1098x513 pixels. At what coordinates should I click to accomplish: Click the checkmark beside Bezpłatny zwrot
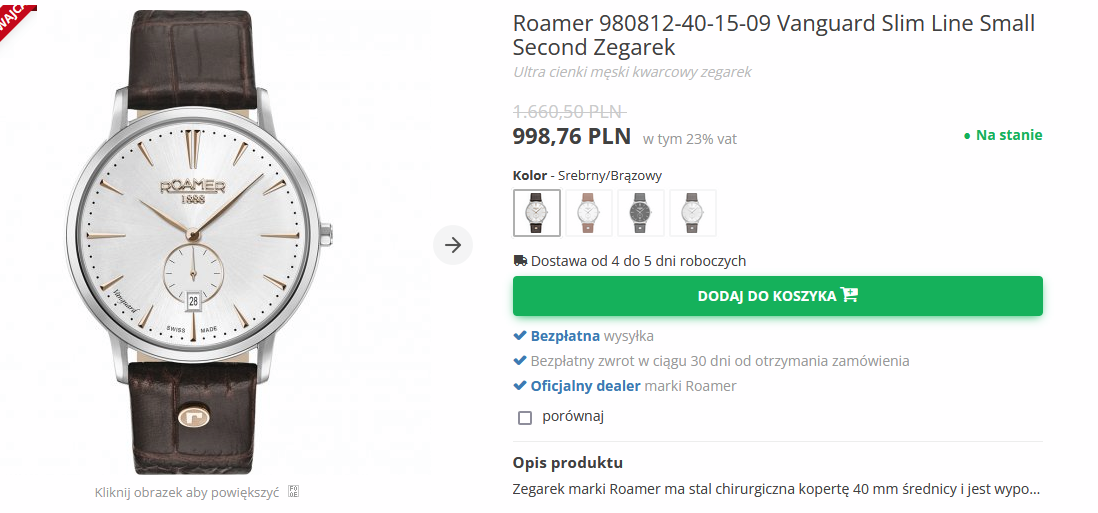click(520, 361)
